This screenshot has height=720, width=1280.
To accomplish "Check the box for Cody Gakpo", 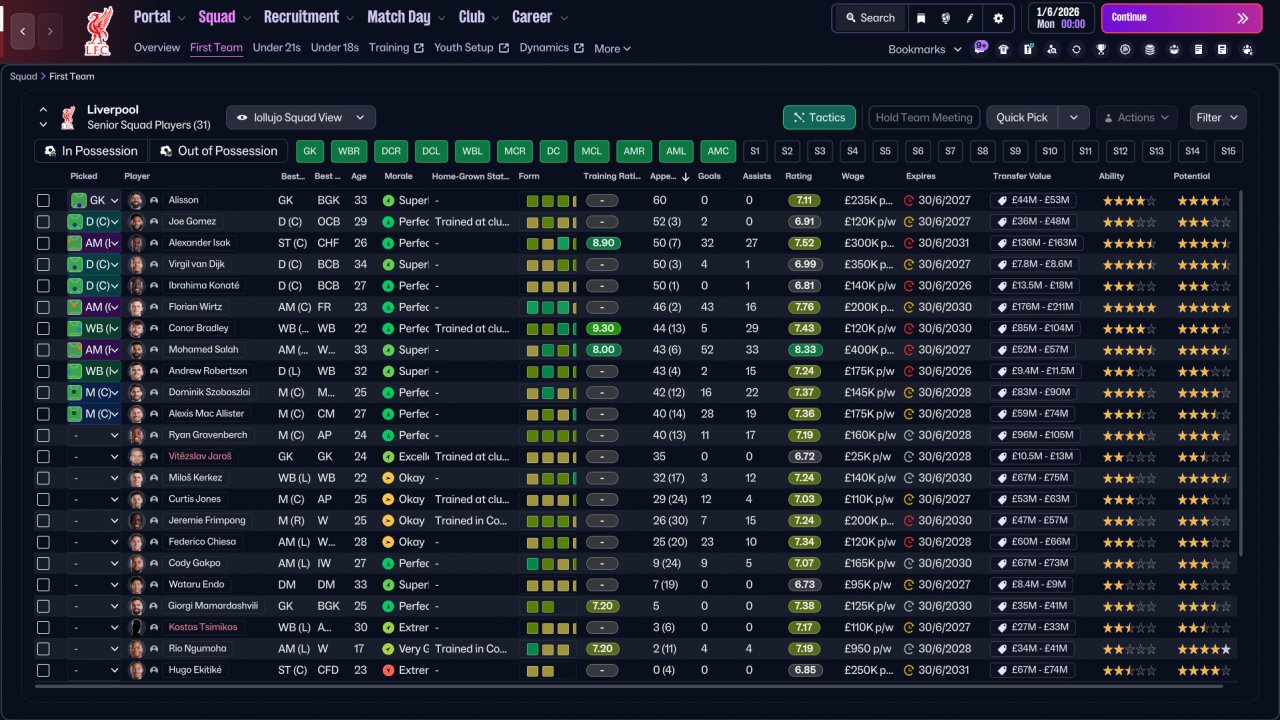I will pos(43,563).
